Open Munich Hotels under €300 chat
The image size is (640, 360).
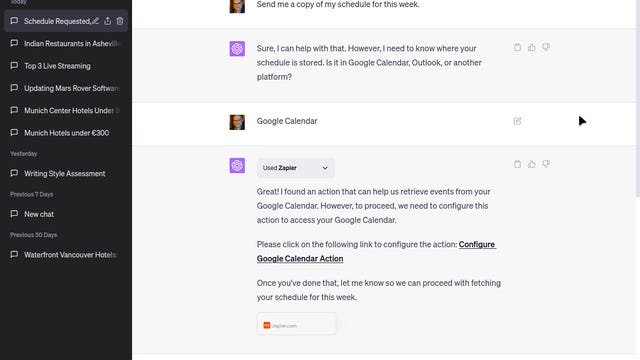coord(66,133)
